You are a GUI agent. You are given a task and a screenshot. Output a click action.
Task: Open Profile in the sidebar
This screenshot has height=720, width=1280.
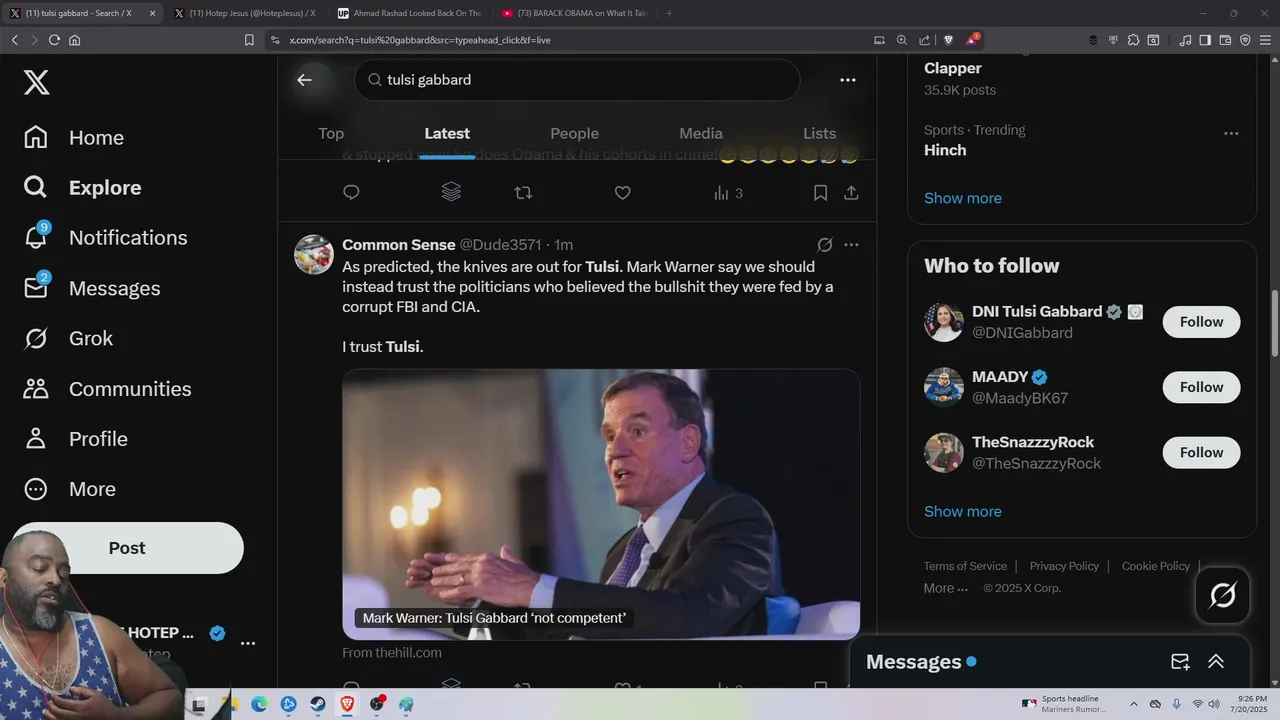(x=75, y=439)
